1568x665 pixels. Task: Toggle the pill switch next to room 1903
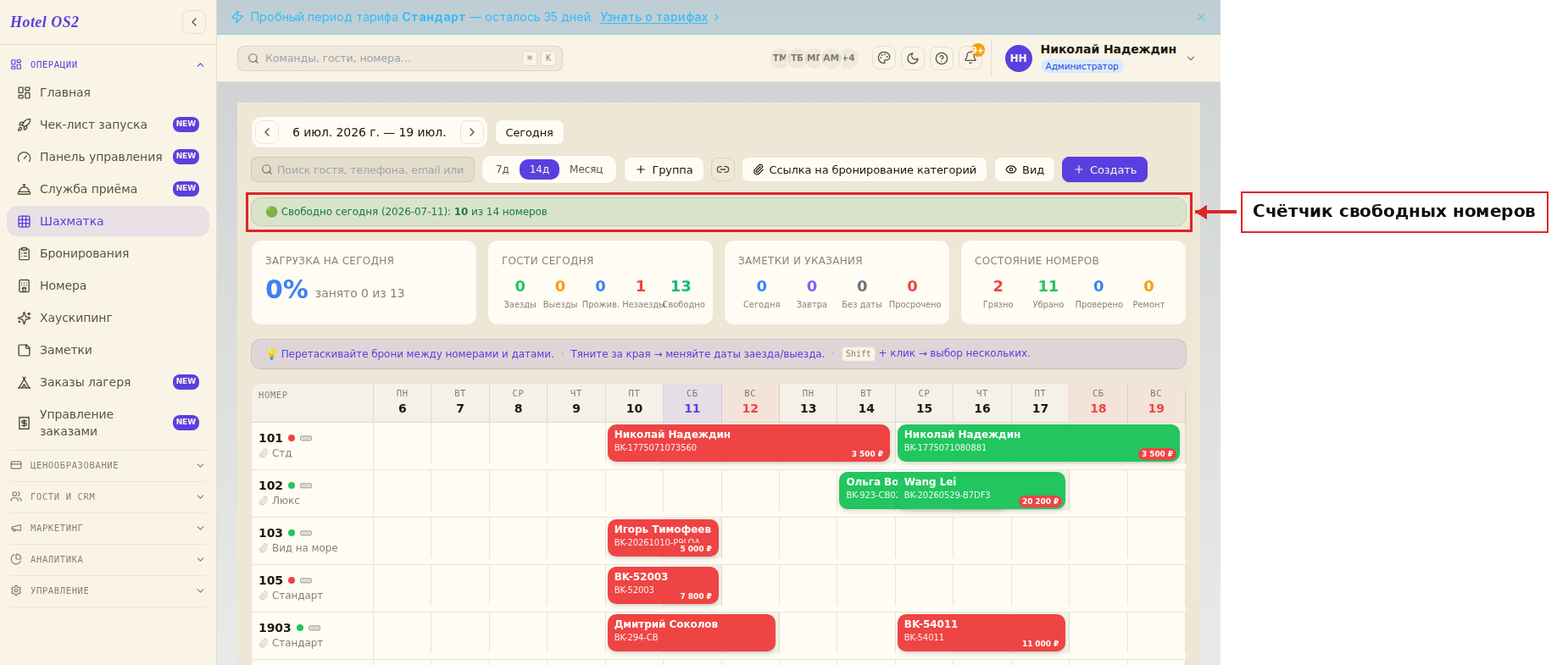(314, 628)
